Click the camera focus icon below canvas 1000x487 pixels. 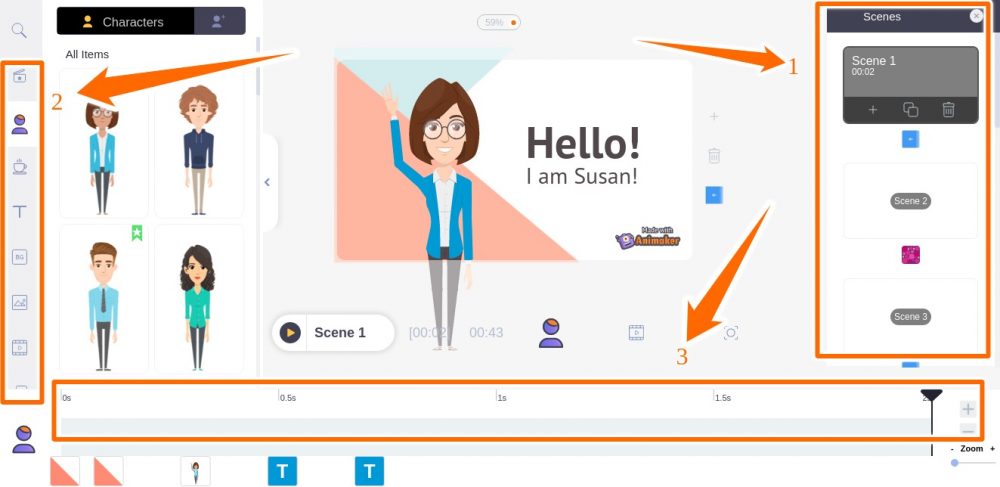click(731, 333)
